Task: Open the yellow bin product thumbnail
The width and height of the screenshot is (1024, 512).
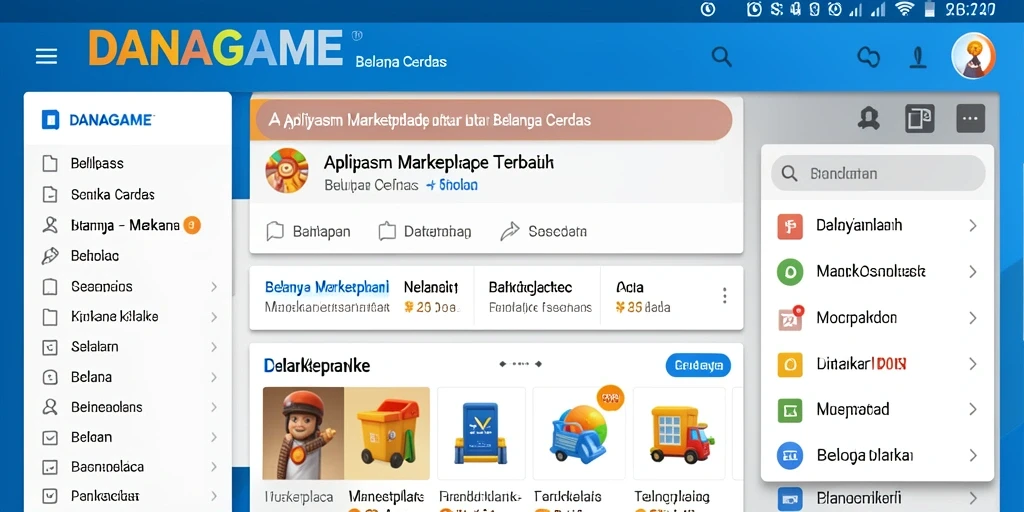Action: coord(387,434)
